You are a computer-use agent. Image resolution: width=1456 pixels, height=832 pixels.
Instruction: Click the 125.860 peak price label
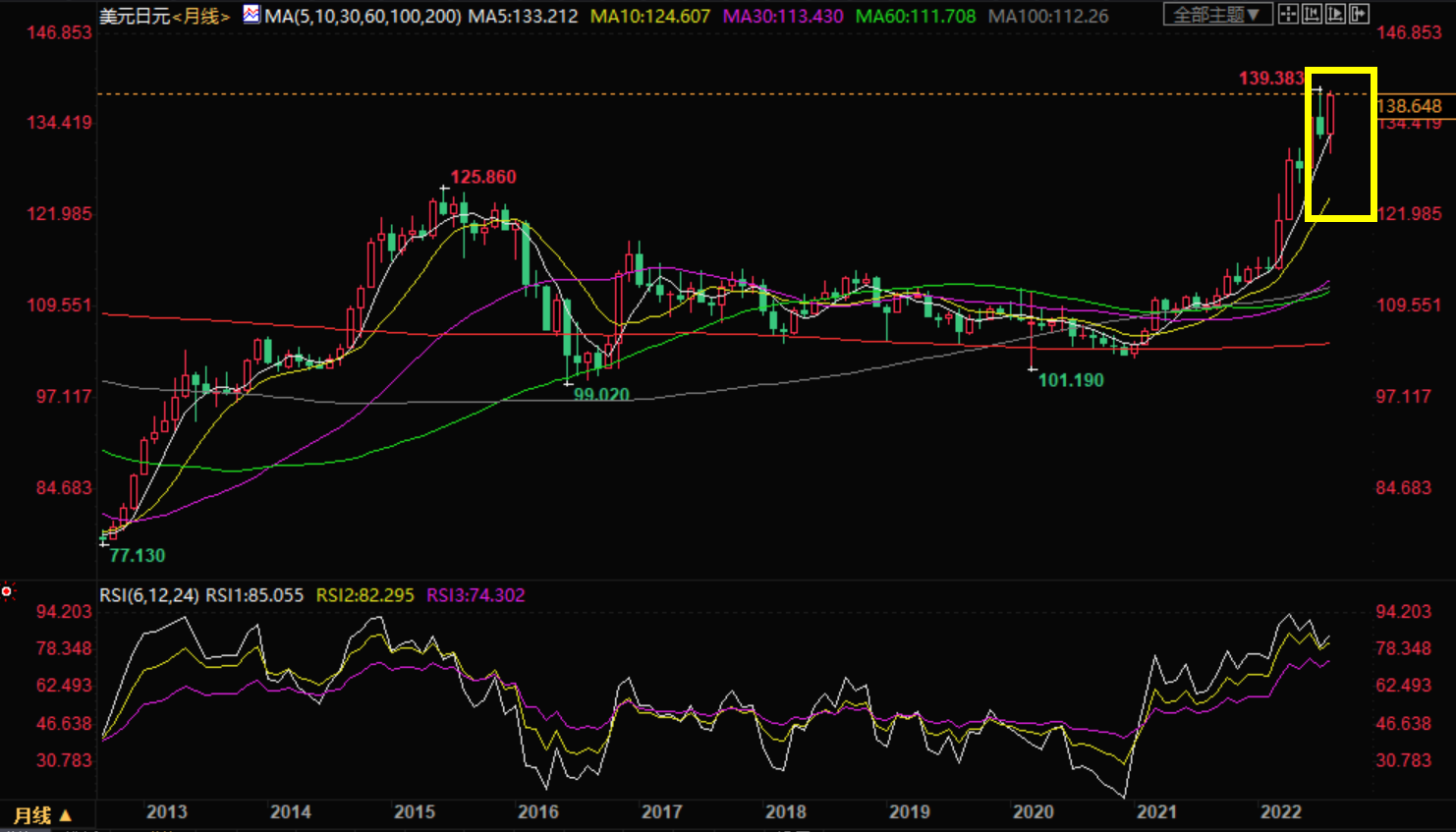coord(482,177)
